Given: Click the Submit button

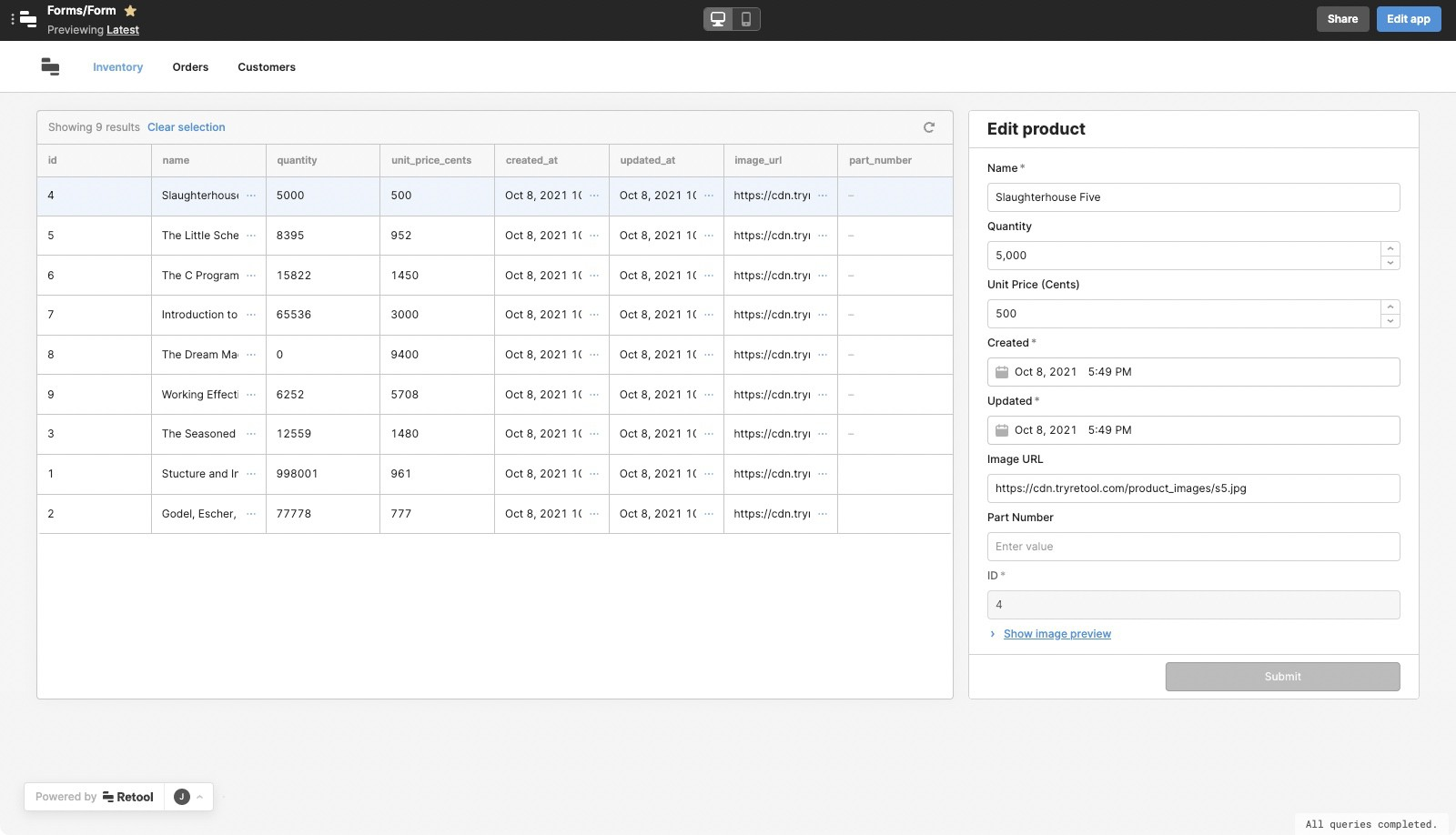Looking at the screenshot, I should tap(1282, 677).
